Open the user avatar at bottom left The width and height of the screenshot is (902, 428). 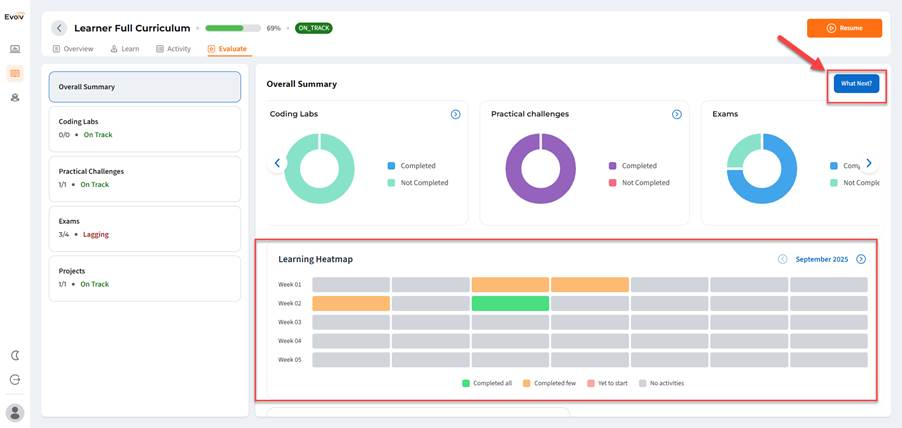(15, 412)
